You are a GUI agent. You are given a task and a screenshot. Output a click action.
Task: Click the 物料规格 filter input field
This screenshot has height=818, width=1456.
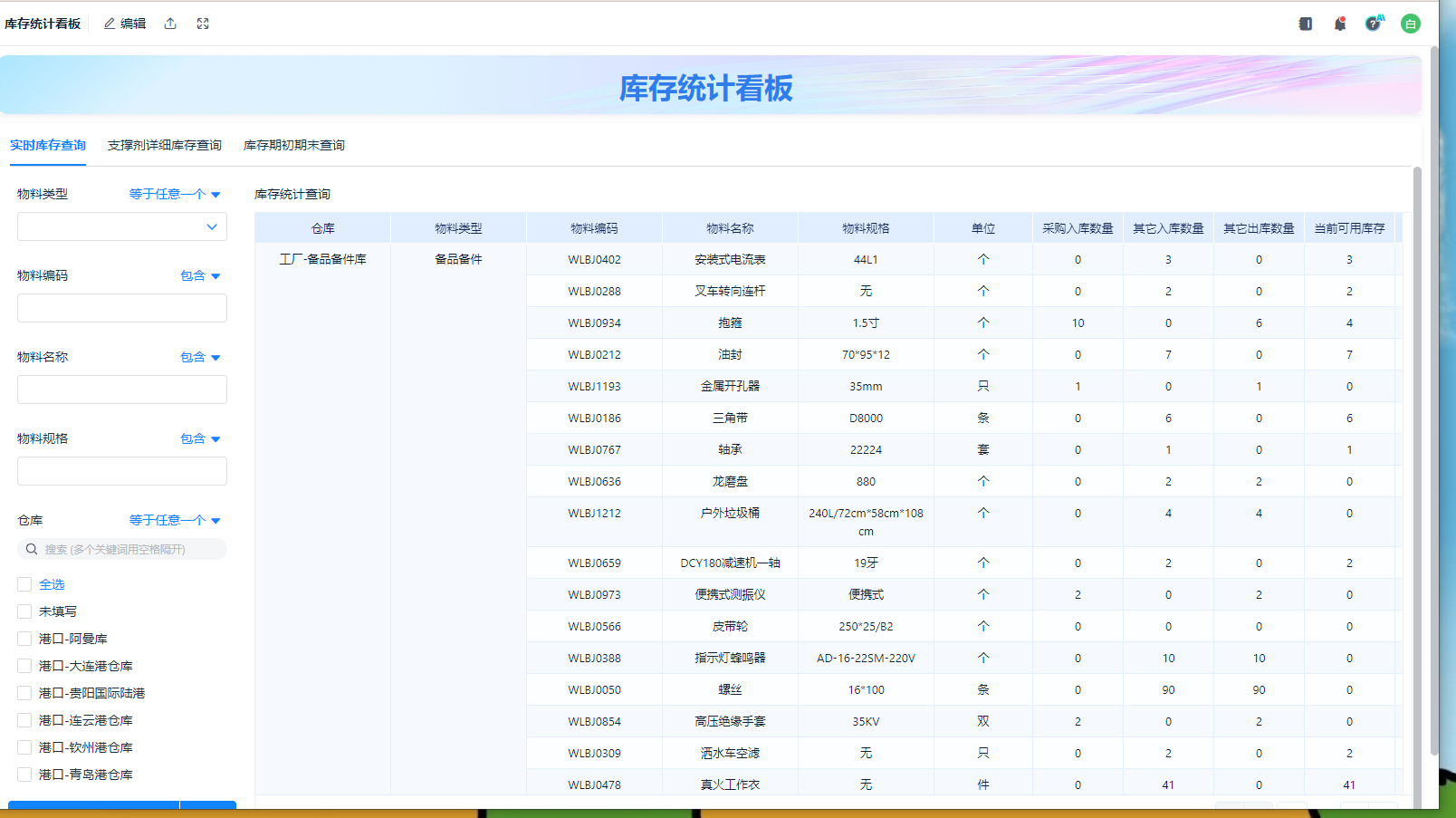(x=122, y=471)
